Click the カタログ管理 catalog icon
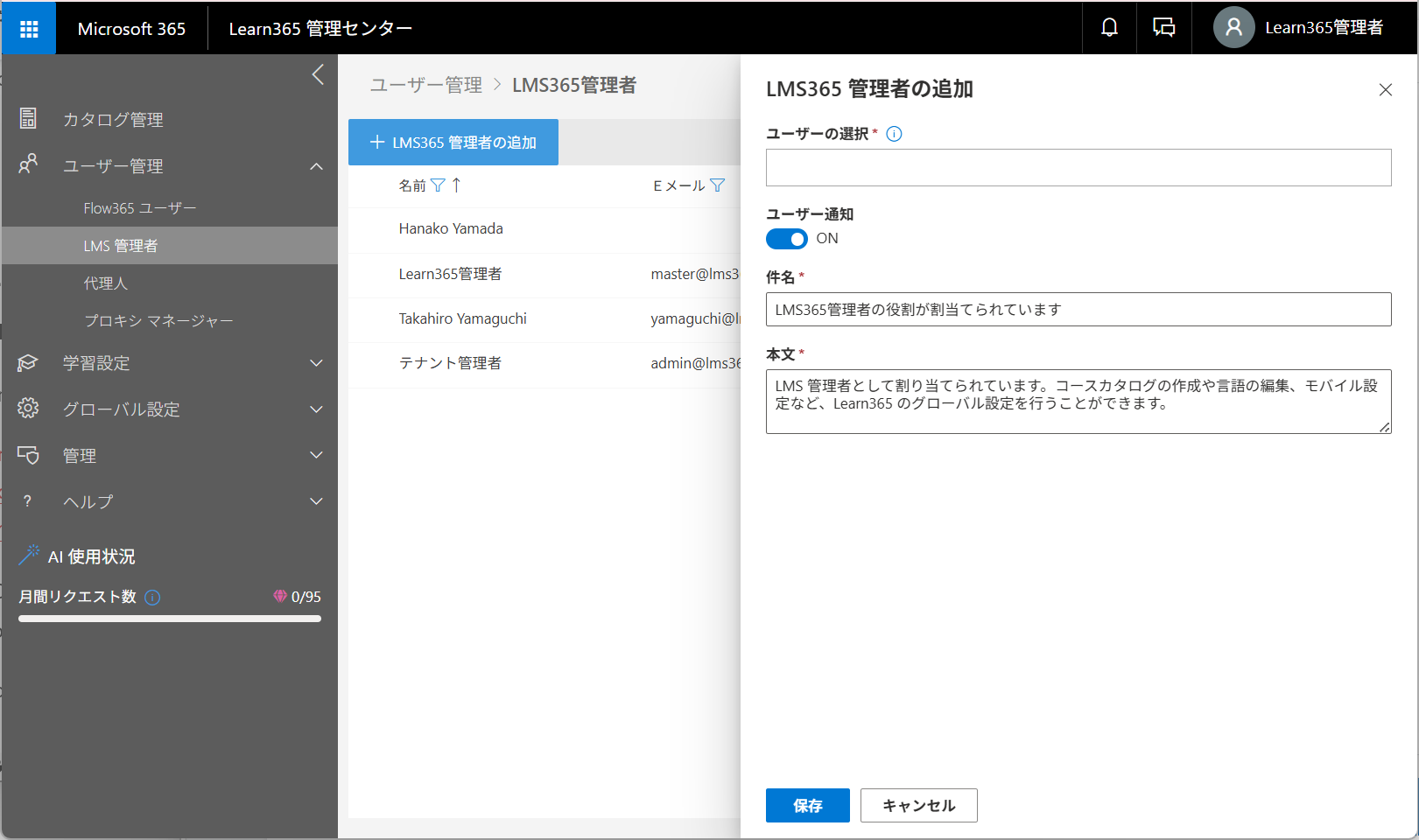Screen dimensions: 1419x840 click(x=28, y=118)
